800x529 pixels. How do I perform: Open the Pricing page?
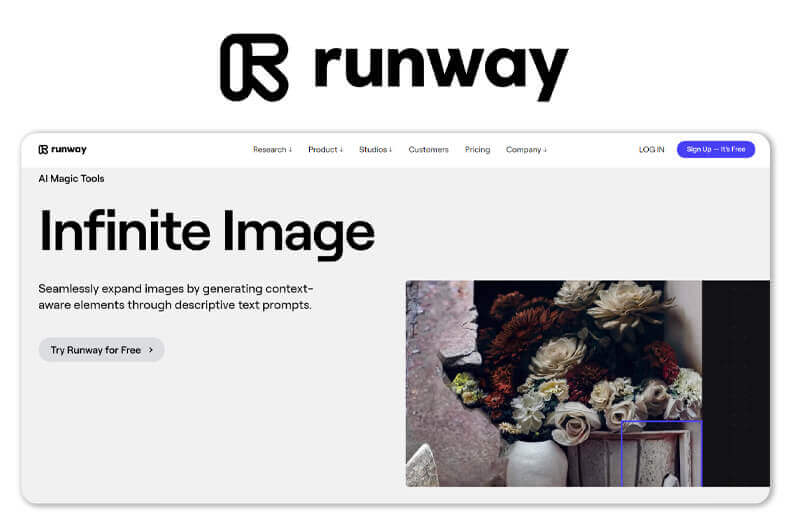478,149
